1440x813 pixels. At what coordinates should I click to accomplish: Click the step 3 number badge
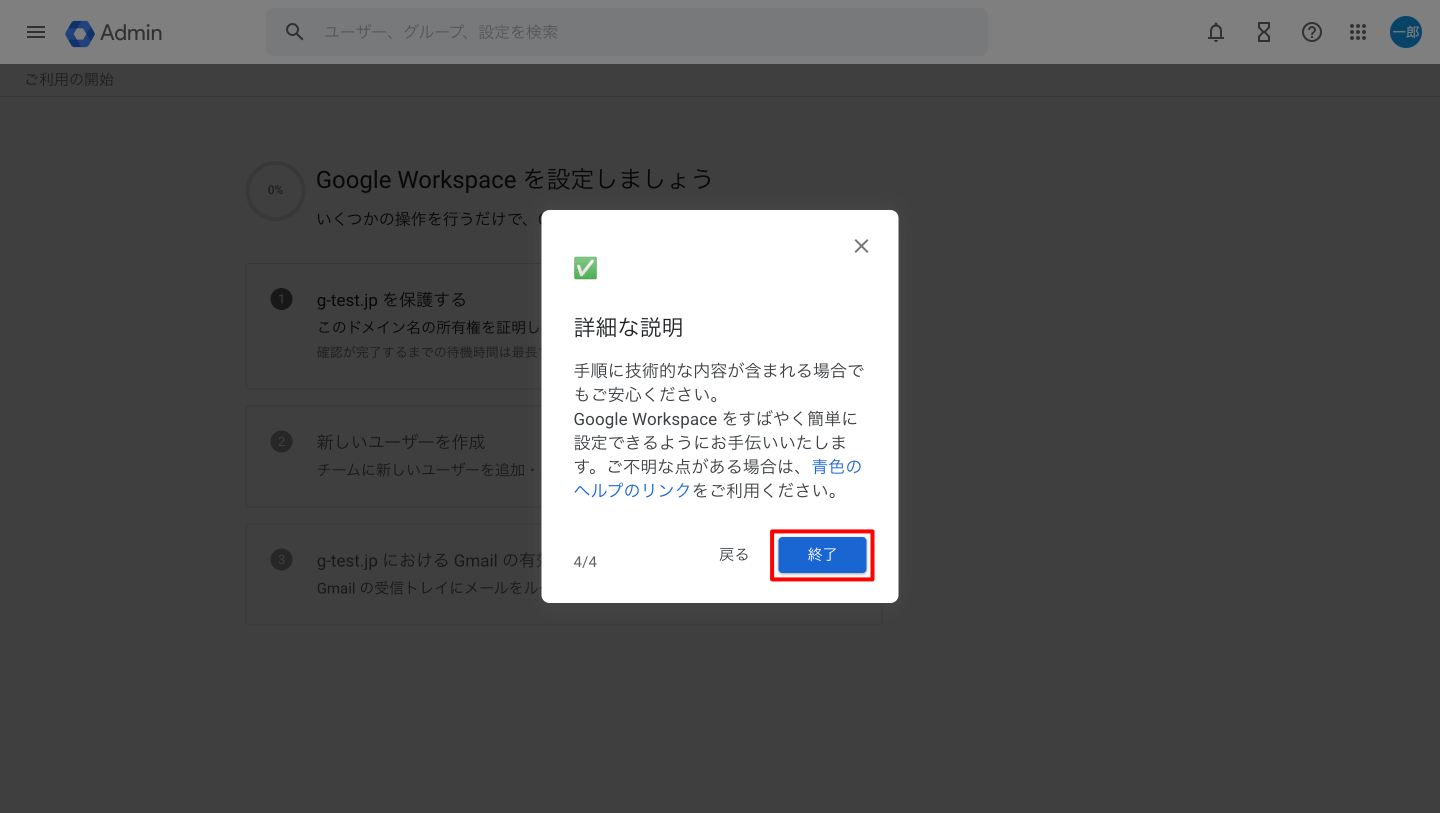pyautogui.click(x=281, y=559)
